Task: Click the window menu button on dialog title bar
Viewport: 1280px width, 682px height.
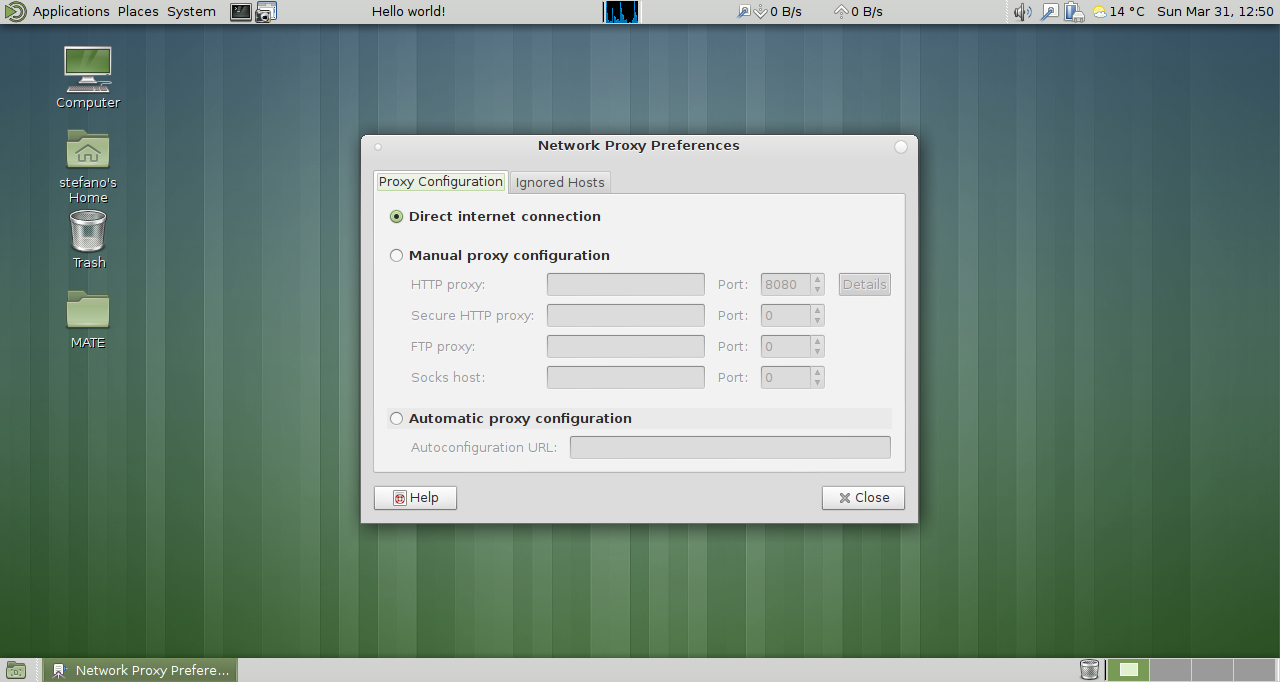Action: point(378,147)
